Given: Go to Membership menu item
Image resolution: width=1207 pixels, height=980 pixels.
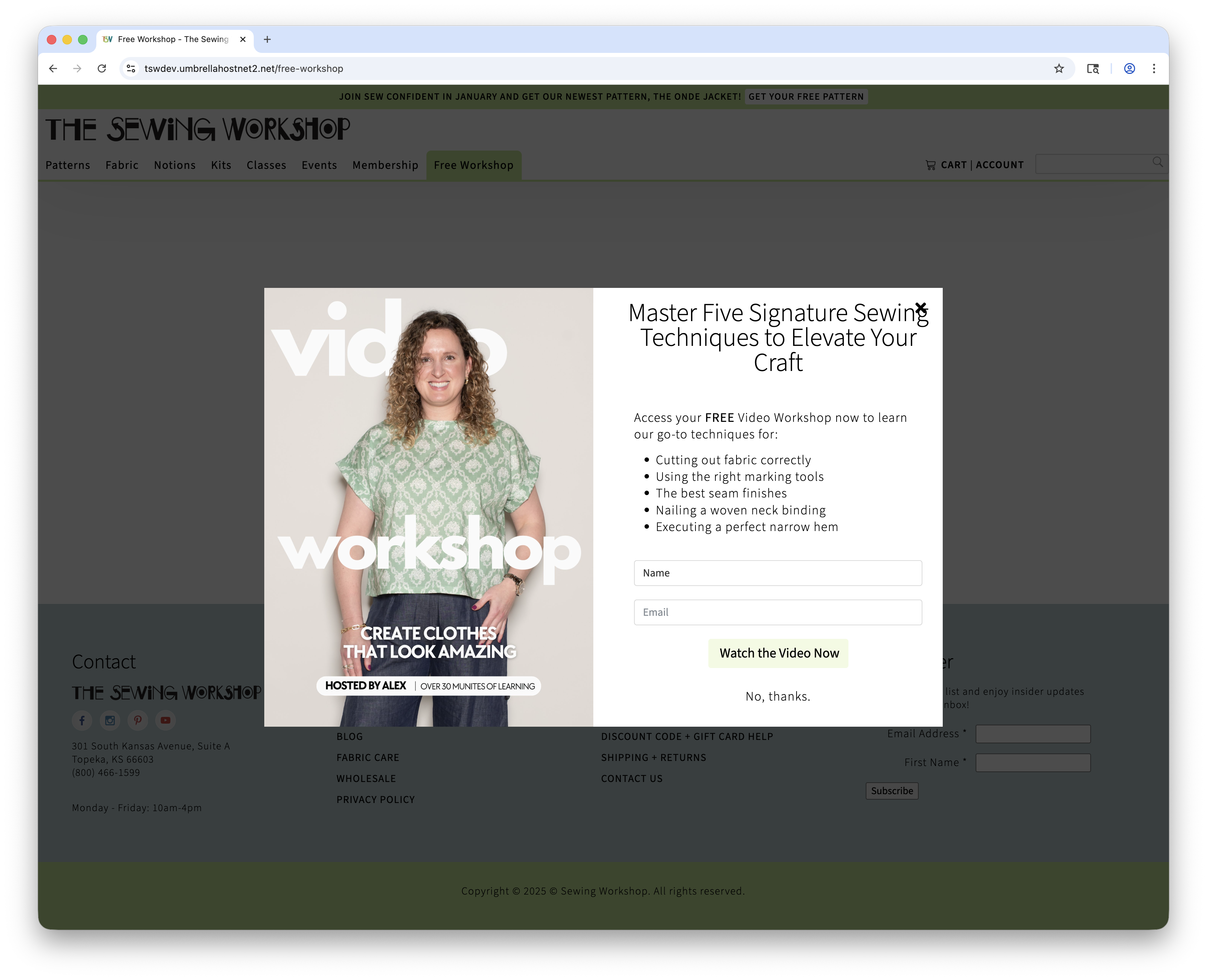Looking at the screenshot, I should (x=385, y=165).
